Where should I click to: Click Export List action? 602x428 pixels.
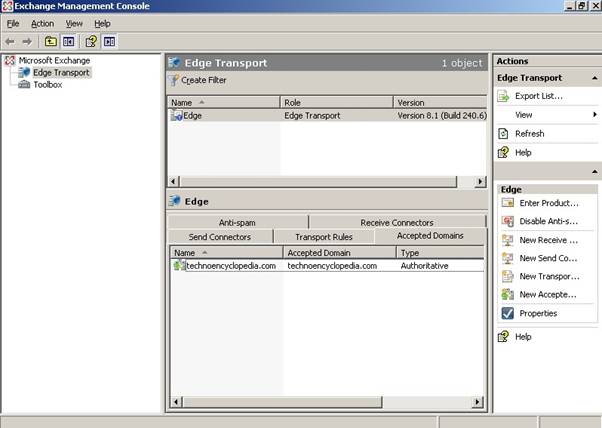(x=539, y=96)
